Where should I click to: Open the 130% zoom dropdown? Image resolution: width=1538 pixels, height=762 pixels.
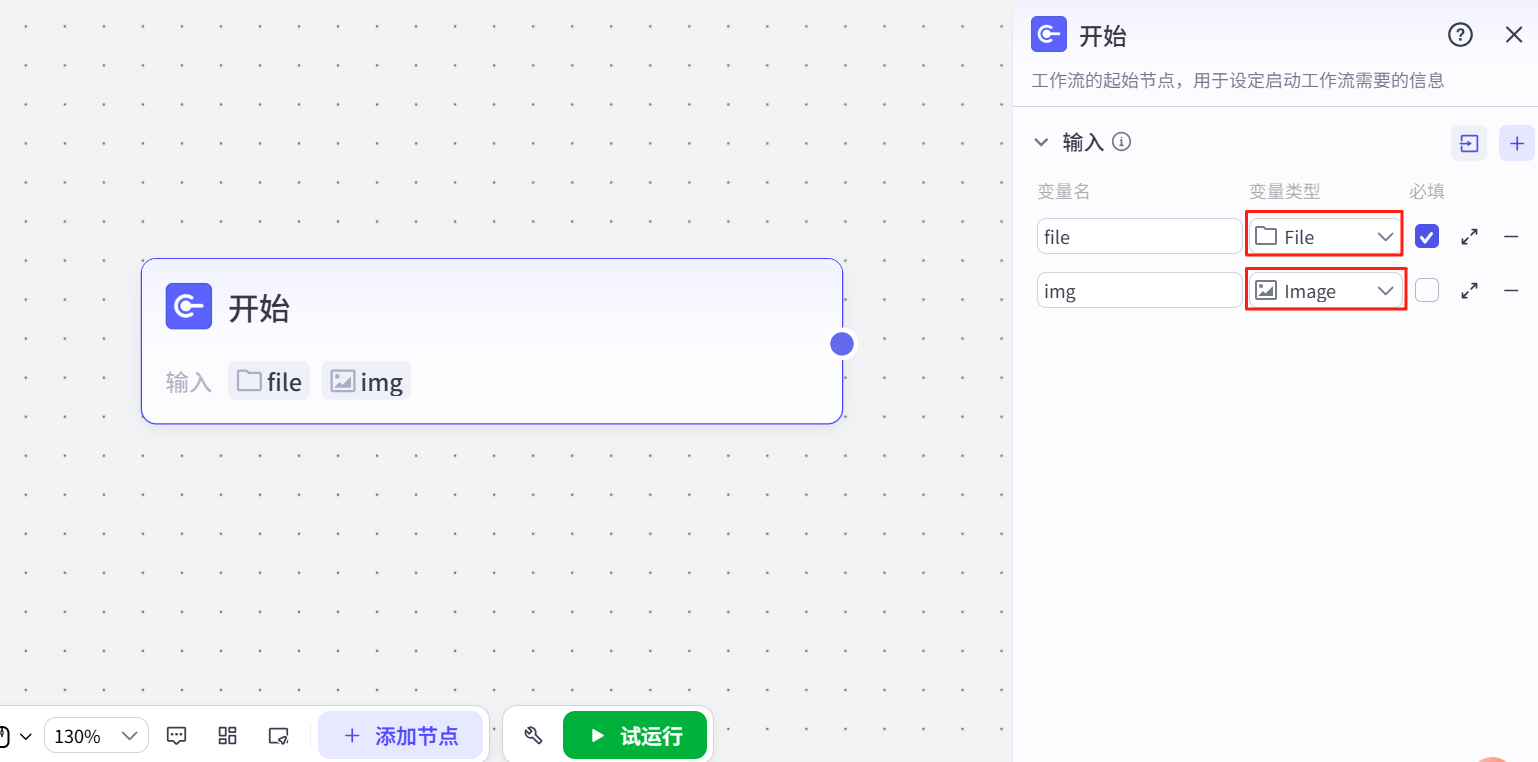click(96, 736)
